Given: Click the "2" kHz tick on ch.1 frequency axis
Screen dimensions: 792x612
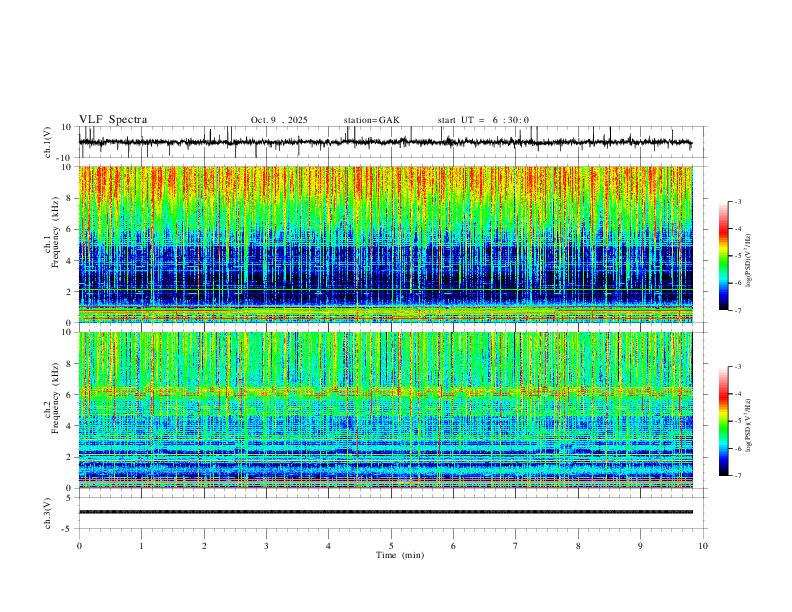Looking at the screenshot, I should click(x=69, y=292).
